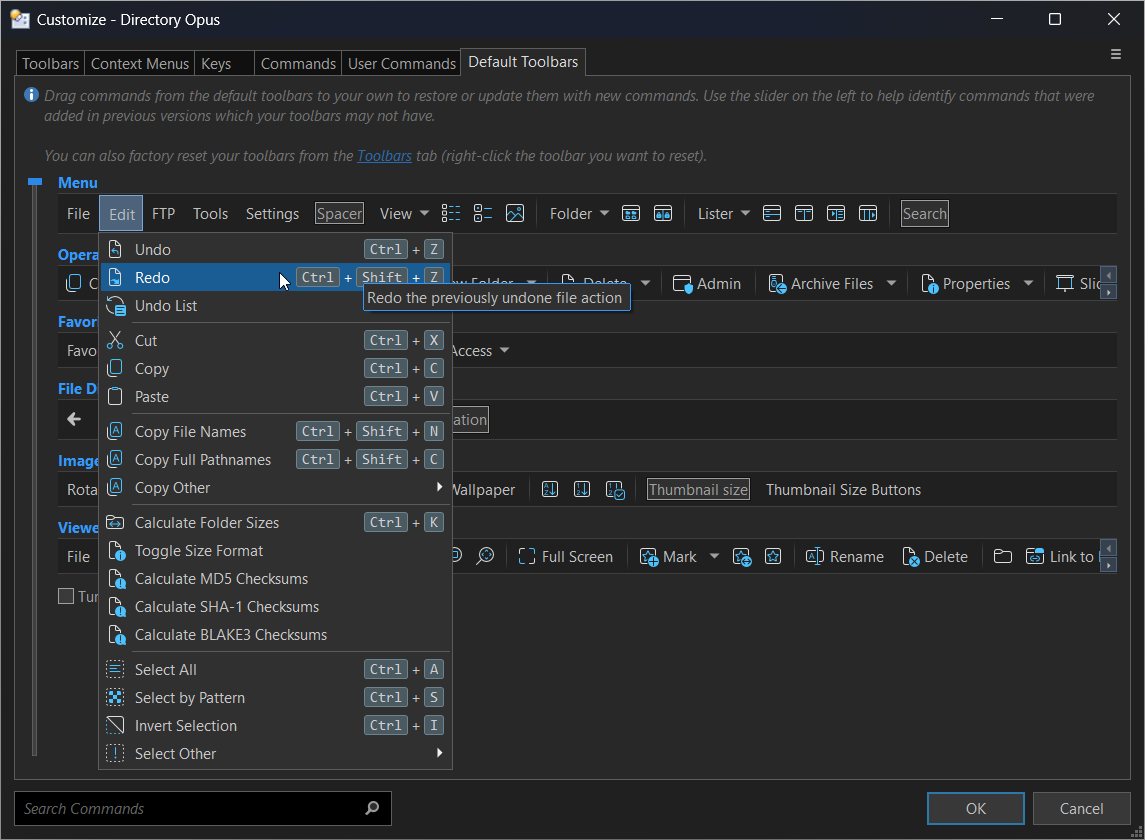This screenshot has height=840, width=1145.
Task: Click the Delete icon in the Viewer toolbar
Action: pos(911,557)
